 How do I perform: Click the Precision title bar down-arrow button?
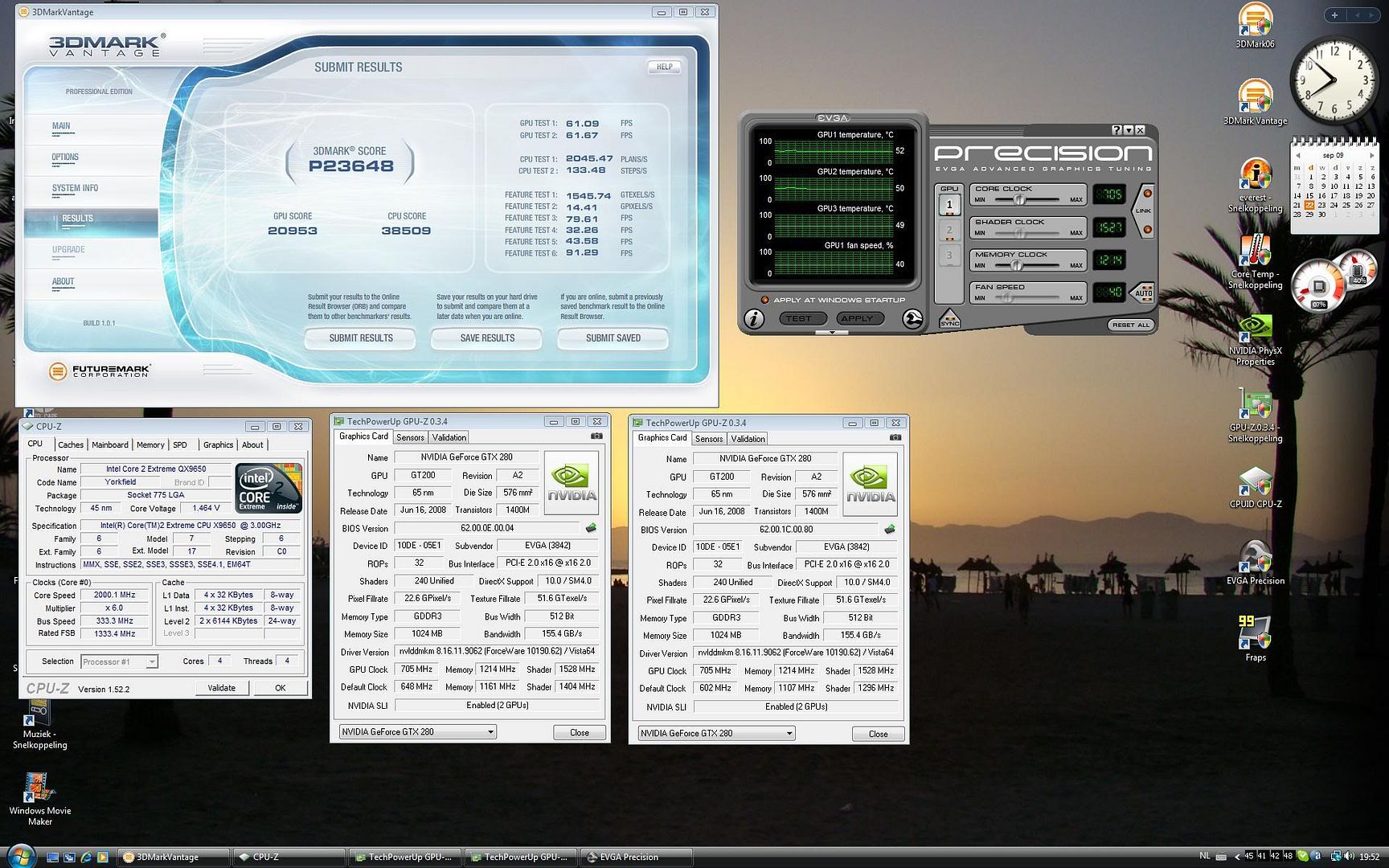[x=1129, y=130]
